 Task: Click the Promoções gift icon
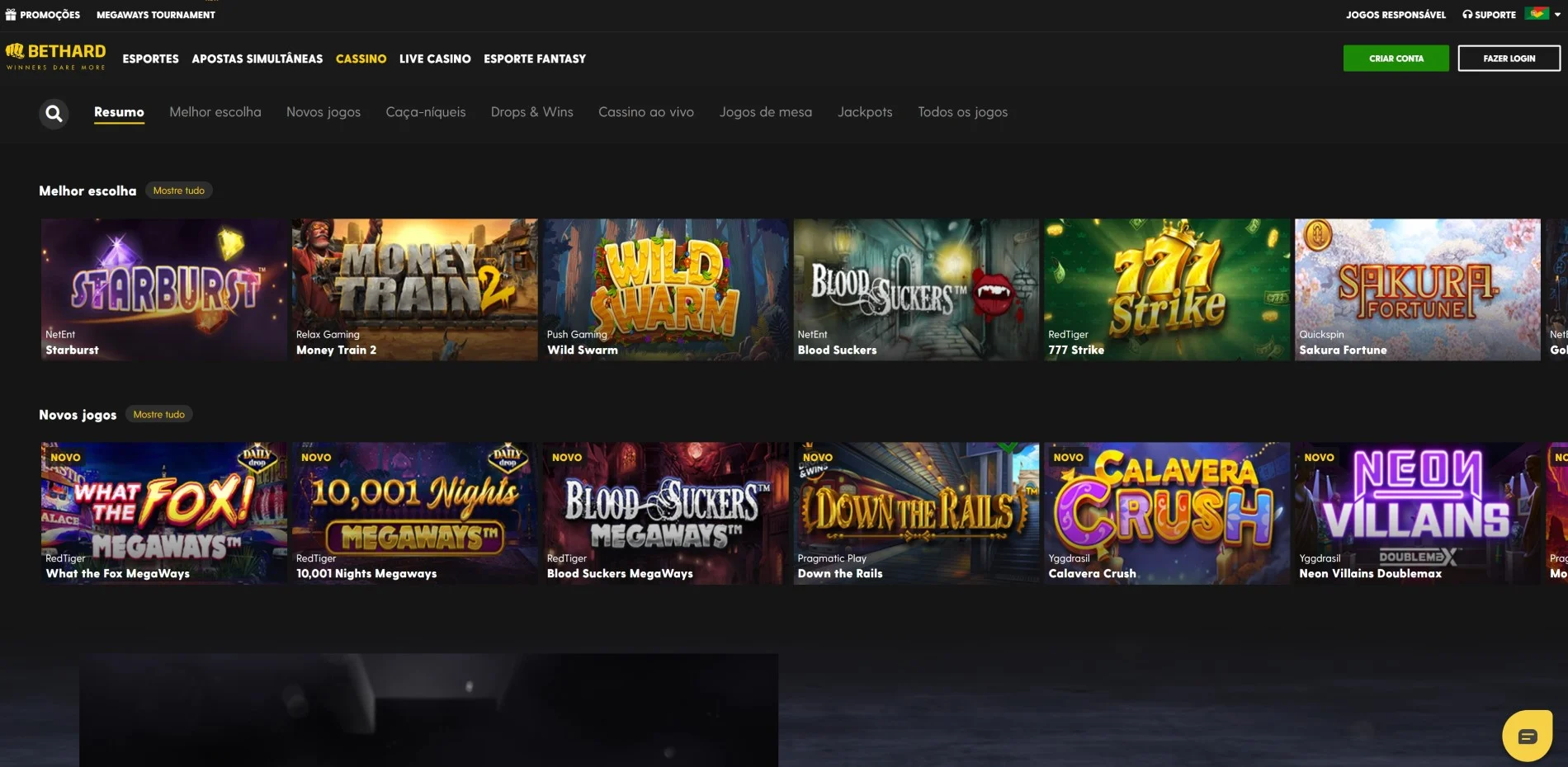pyautogui.click(x=11, y=15)
